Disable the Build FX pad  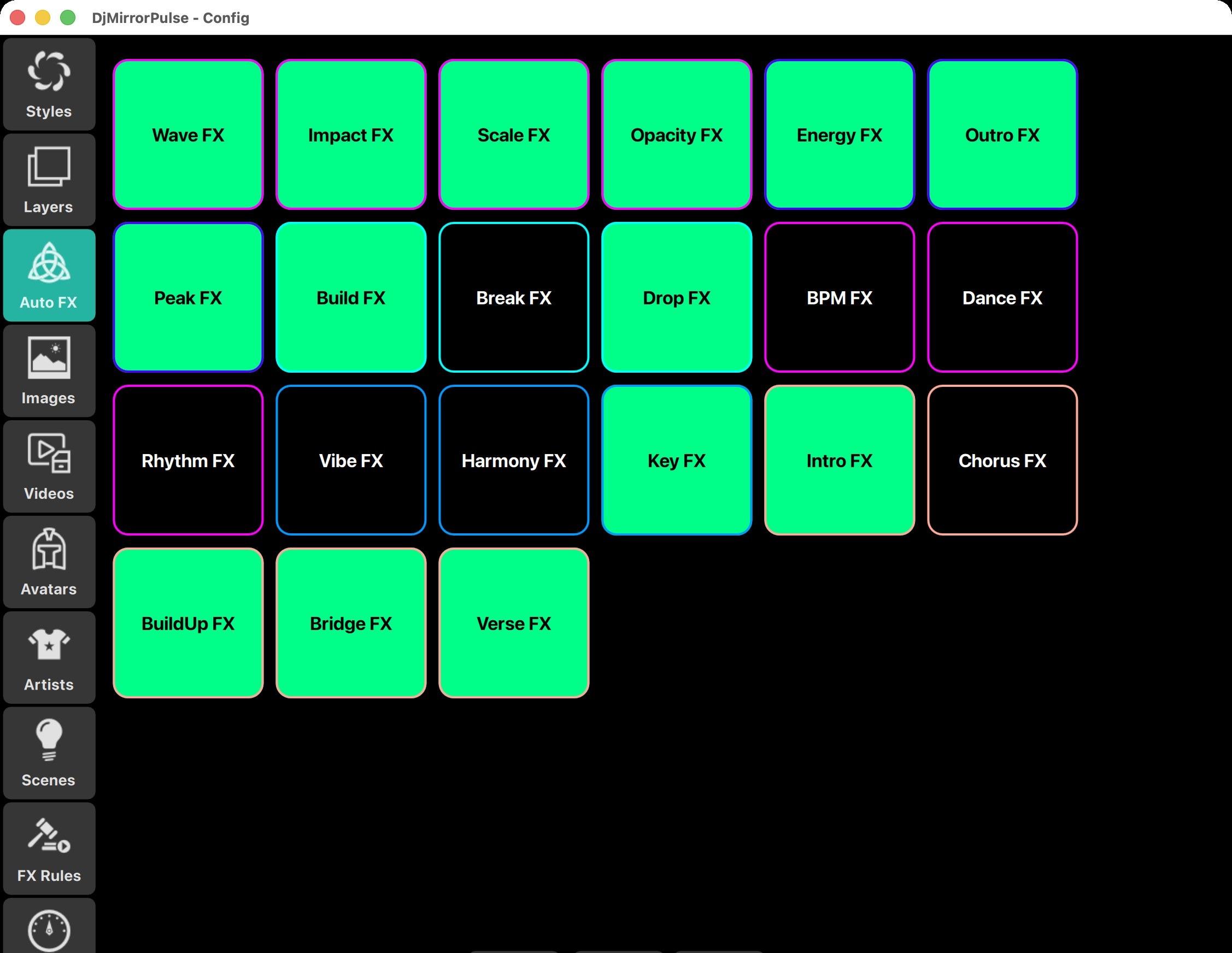click(x=351, y=297)
